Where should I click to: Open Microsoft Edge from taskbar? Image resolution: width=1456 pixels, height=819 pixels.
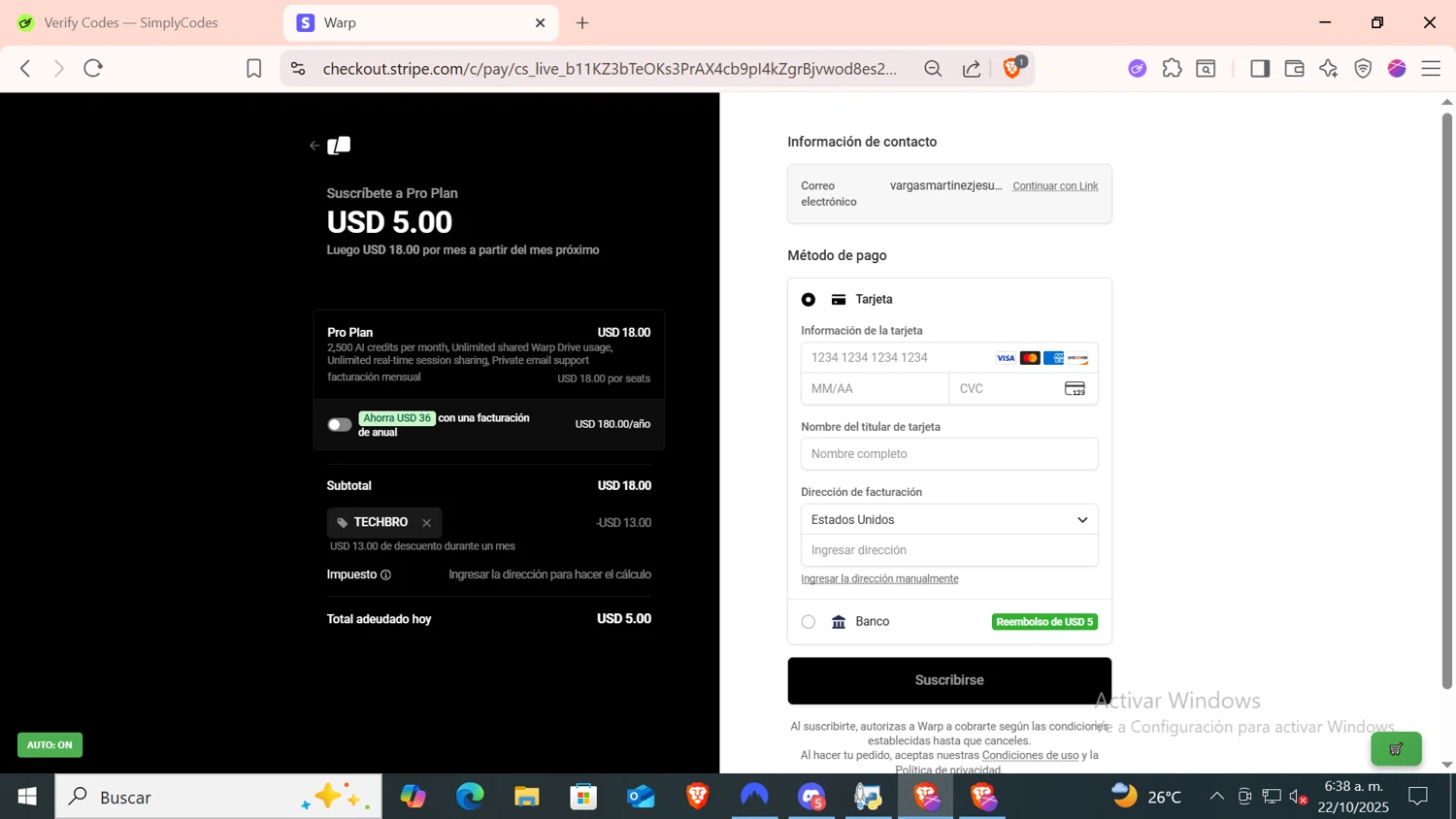coord(471,797)
